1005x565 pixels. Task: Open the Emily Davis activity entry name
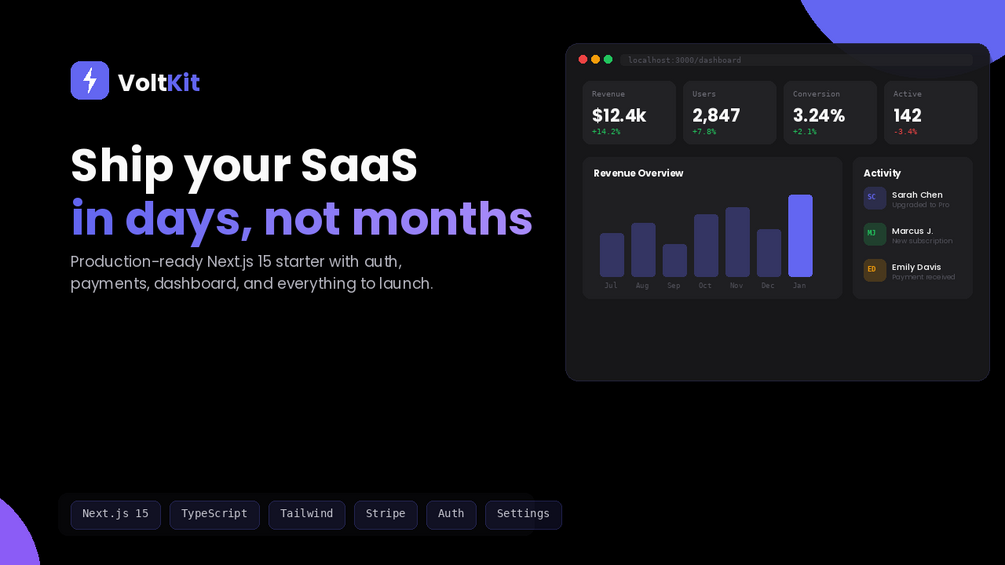coord(916,267)
